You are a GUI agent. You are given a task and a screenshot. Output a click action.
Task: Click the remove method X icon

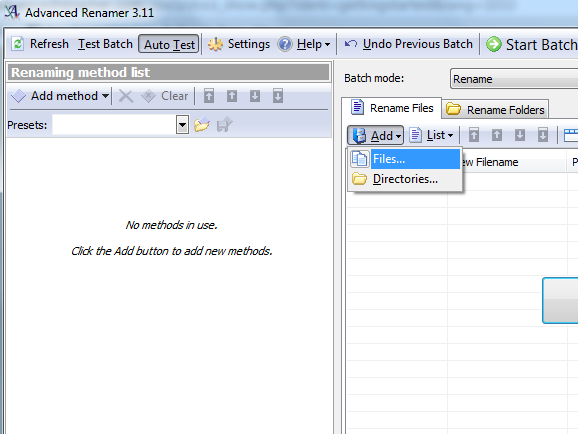126,96
